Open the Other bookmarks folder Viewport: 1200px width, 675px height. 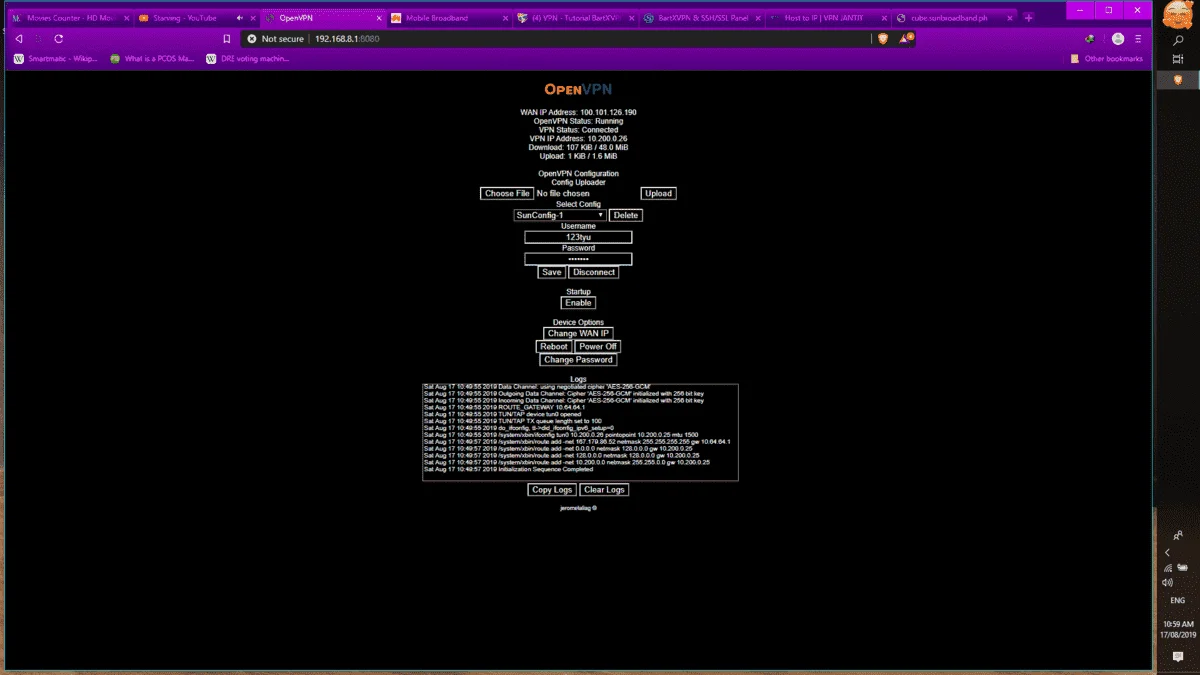(x=1106, y=59)
